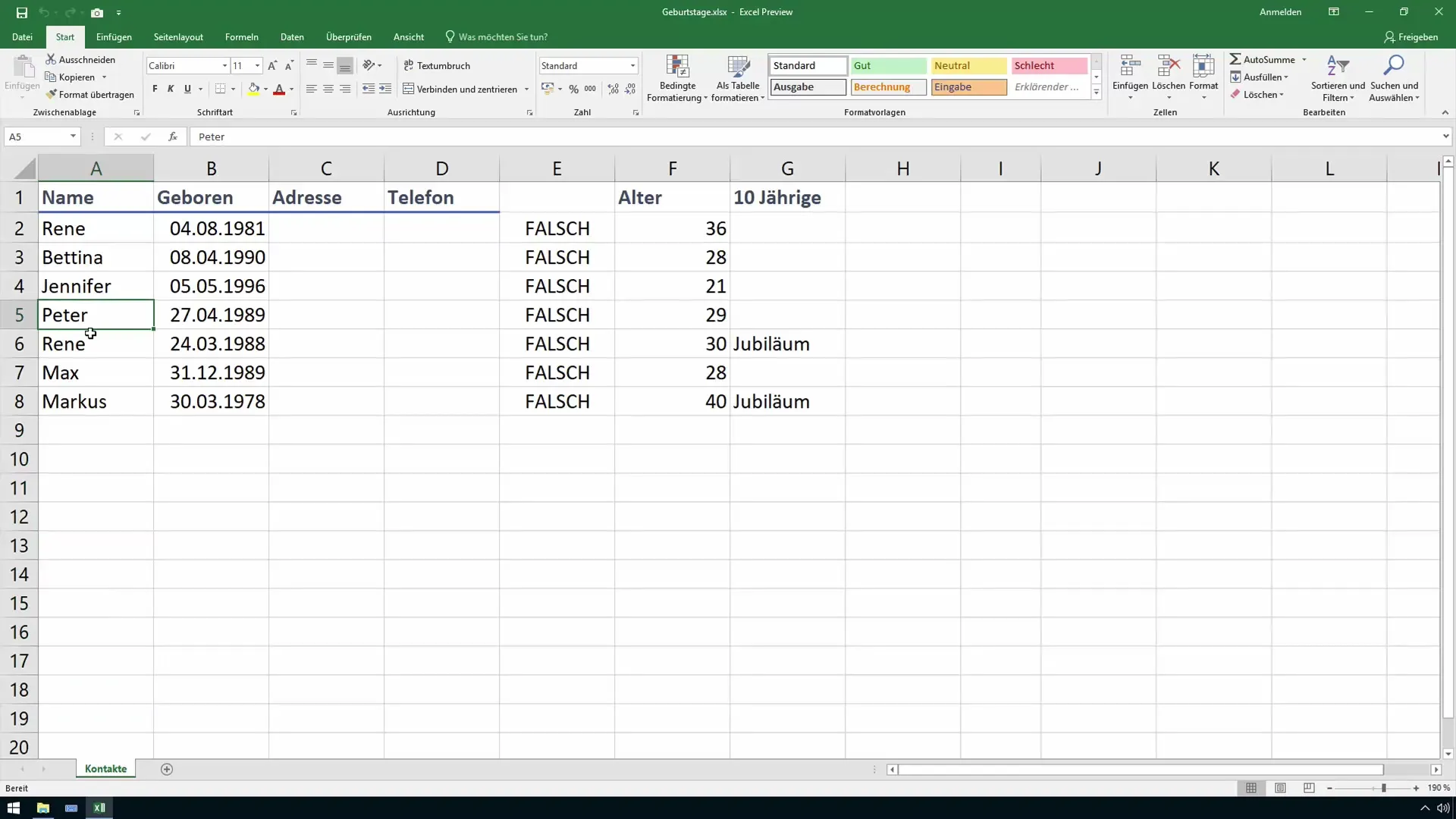Collapse the ribbon
Screen dimensions: 1456x819
click(x=1445, y=112)
